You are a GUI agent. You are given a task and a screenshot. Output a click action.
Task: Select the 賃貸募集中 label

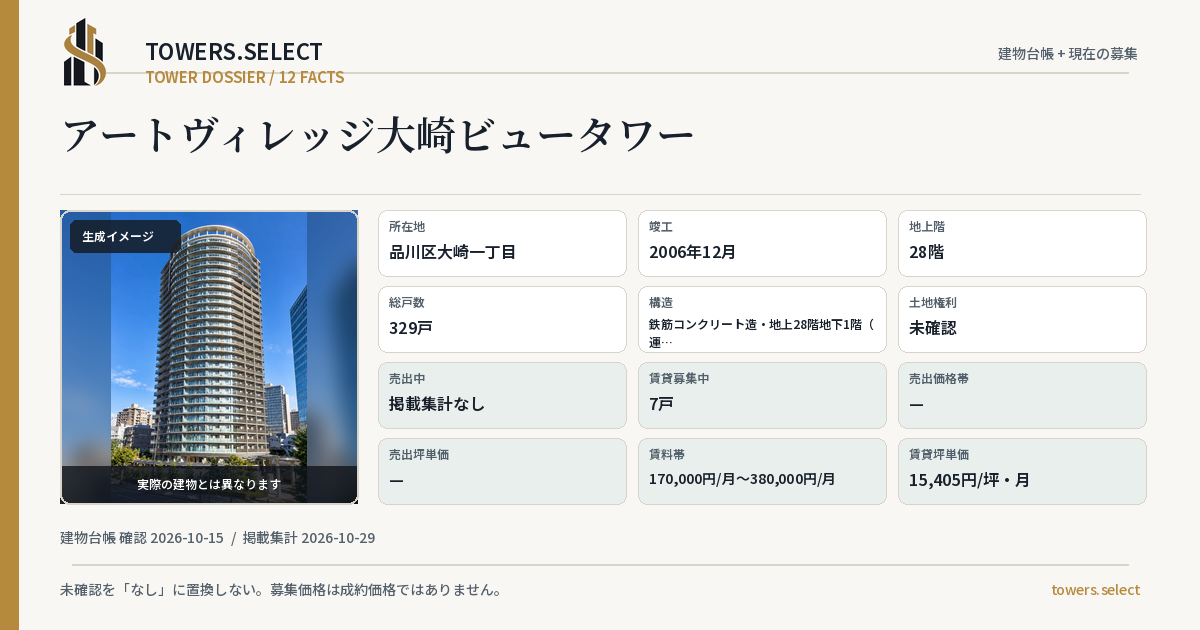679,379
